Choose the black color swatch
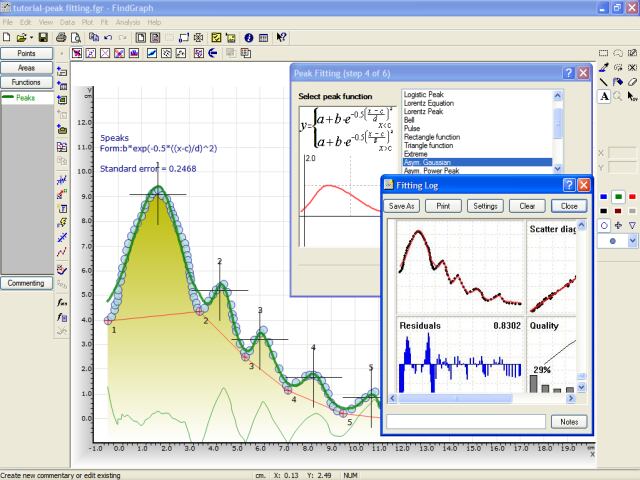Image resolution: width=640 pixels, height=480 pixels. click(604, 211)
